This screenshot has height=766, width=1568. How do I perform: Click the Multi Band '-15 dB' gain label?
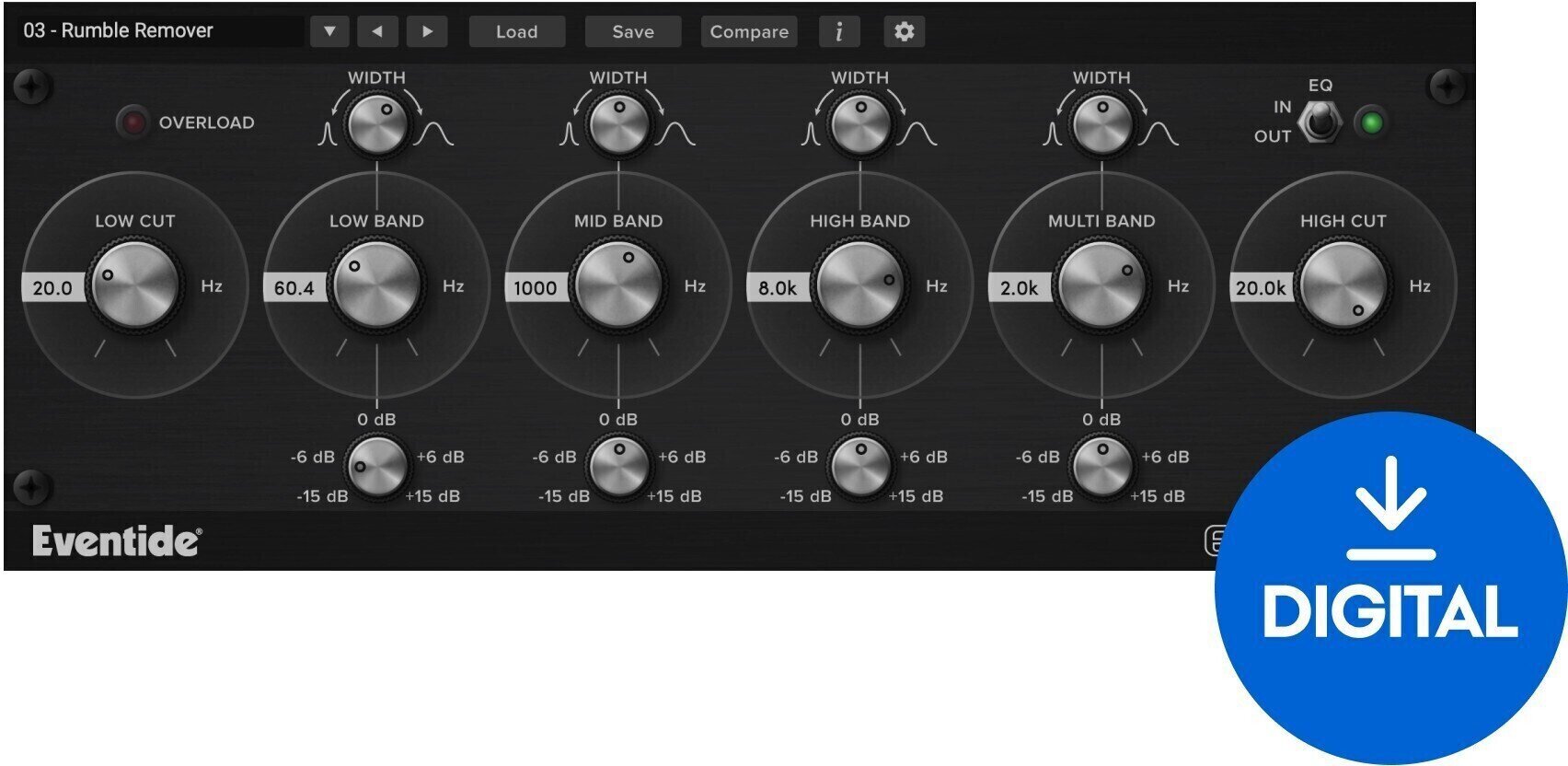[1047, 495]
